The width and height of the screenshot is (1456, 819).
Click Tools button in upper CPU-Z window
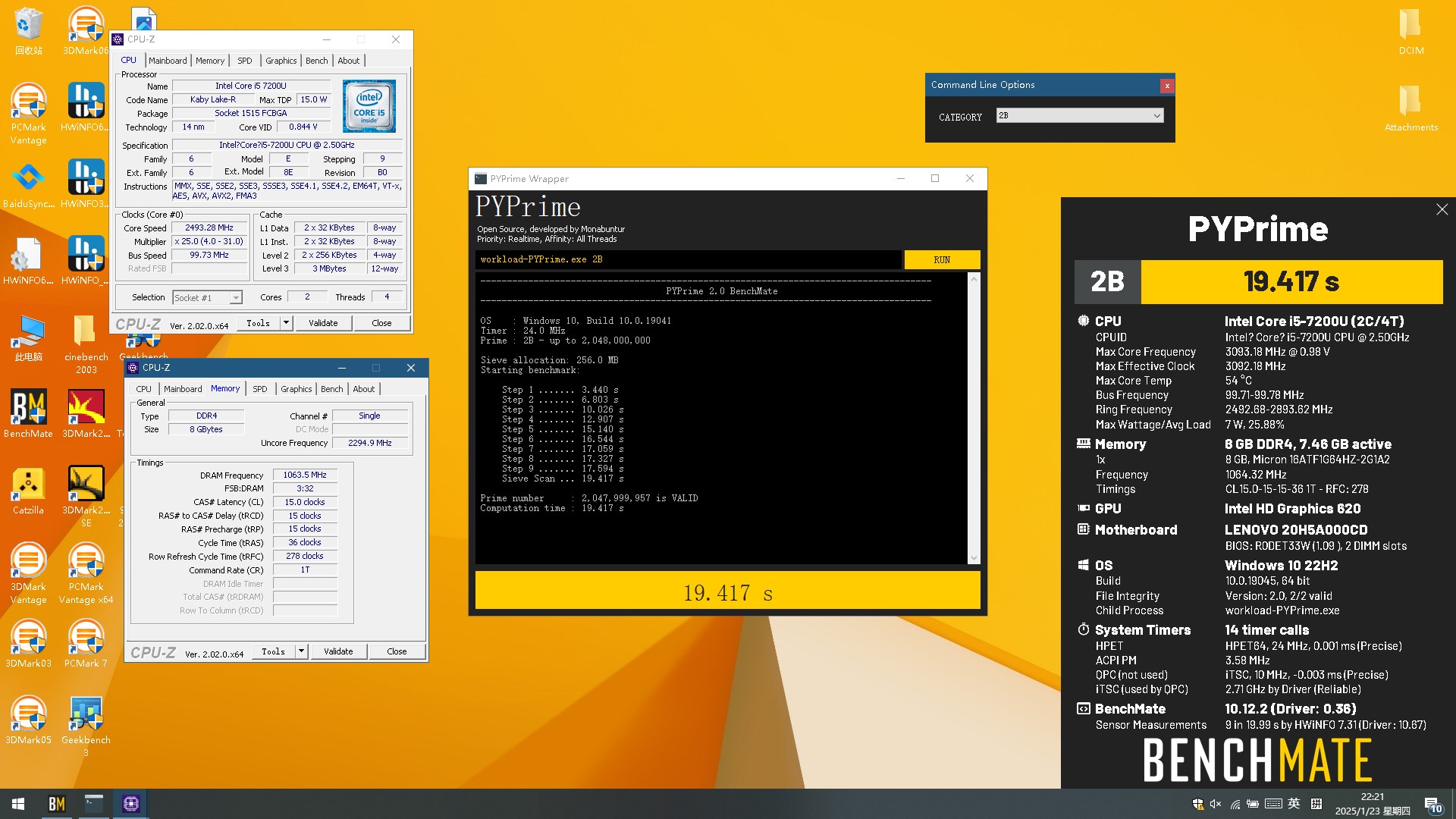[258, 323]
